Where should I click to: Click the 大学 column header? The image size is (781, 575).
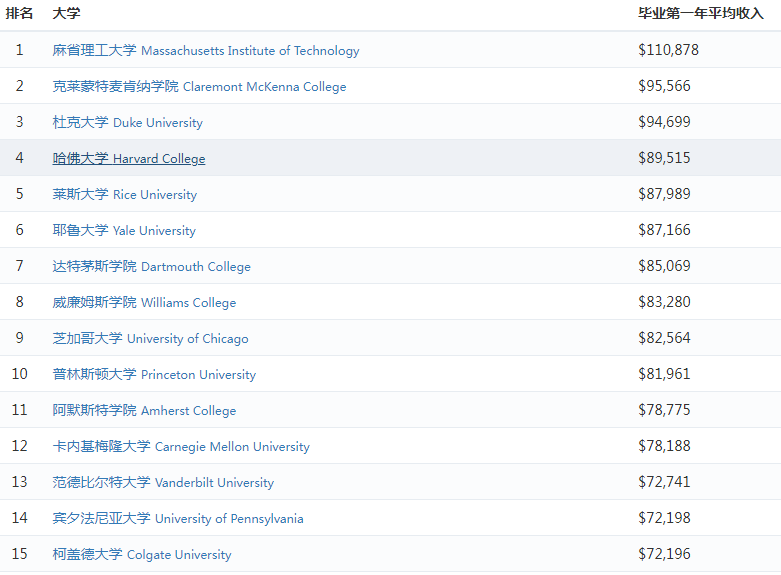pyautogui.click(x=66, y=14)
